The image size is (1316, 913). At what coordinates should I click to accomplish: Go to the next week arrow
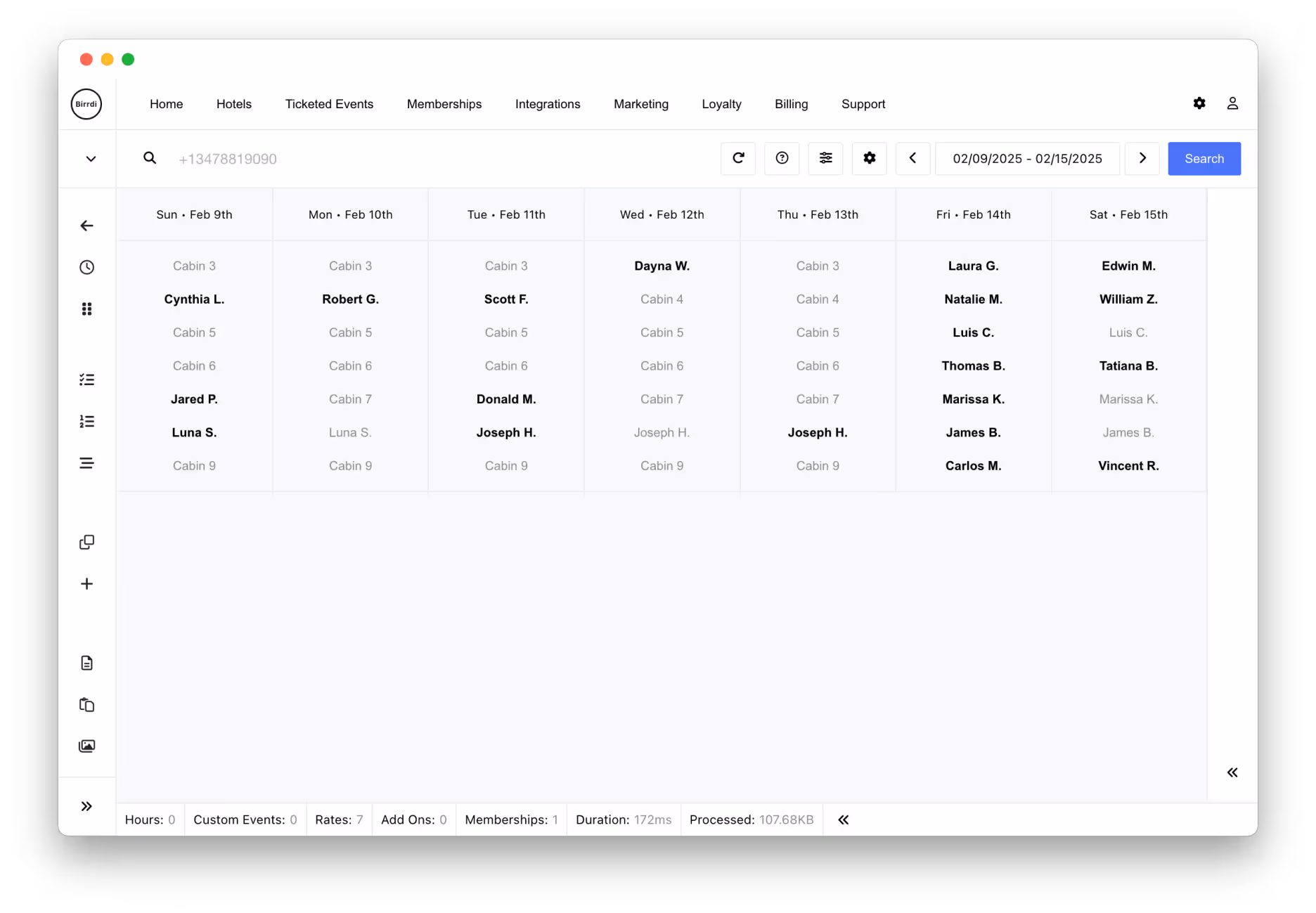(1142, 158)
